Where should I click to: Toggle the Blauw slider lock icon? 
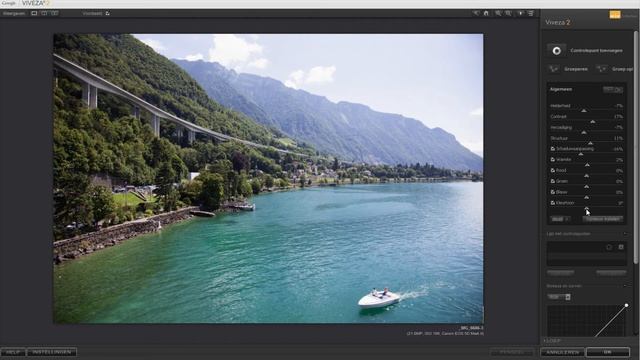tap(553, 192)
